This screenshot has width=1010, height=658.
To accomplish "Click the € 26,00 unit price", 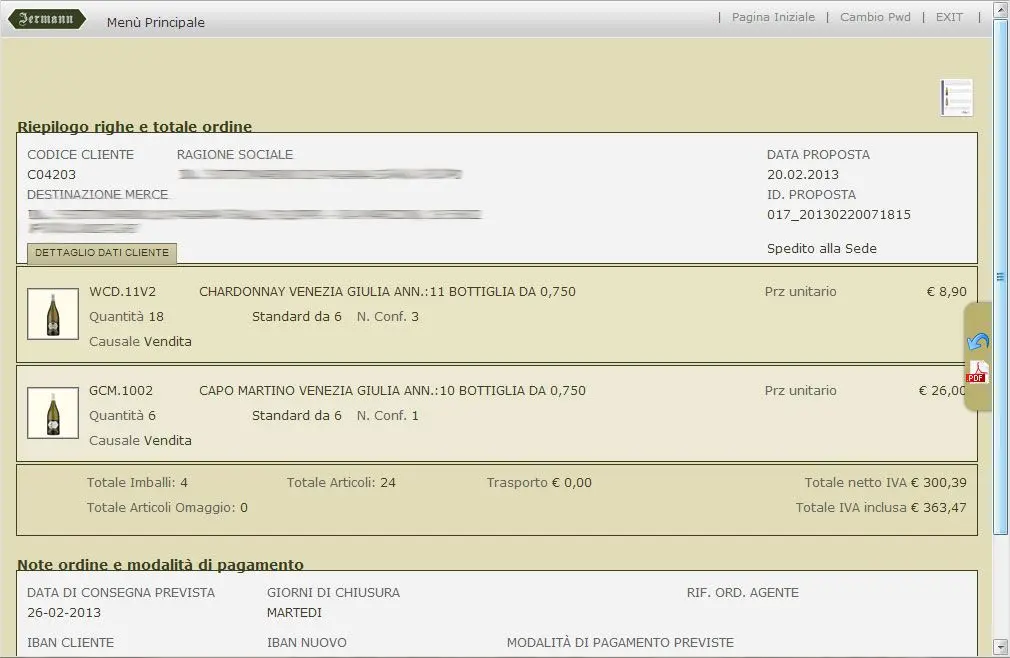I will coord(942,391).
